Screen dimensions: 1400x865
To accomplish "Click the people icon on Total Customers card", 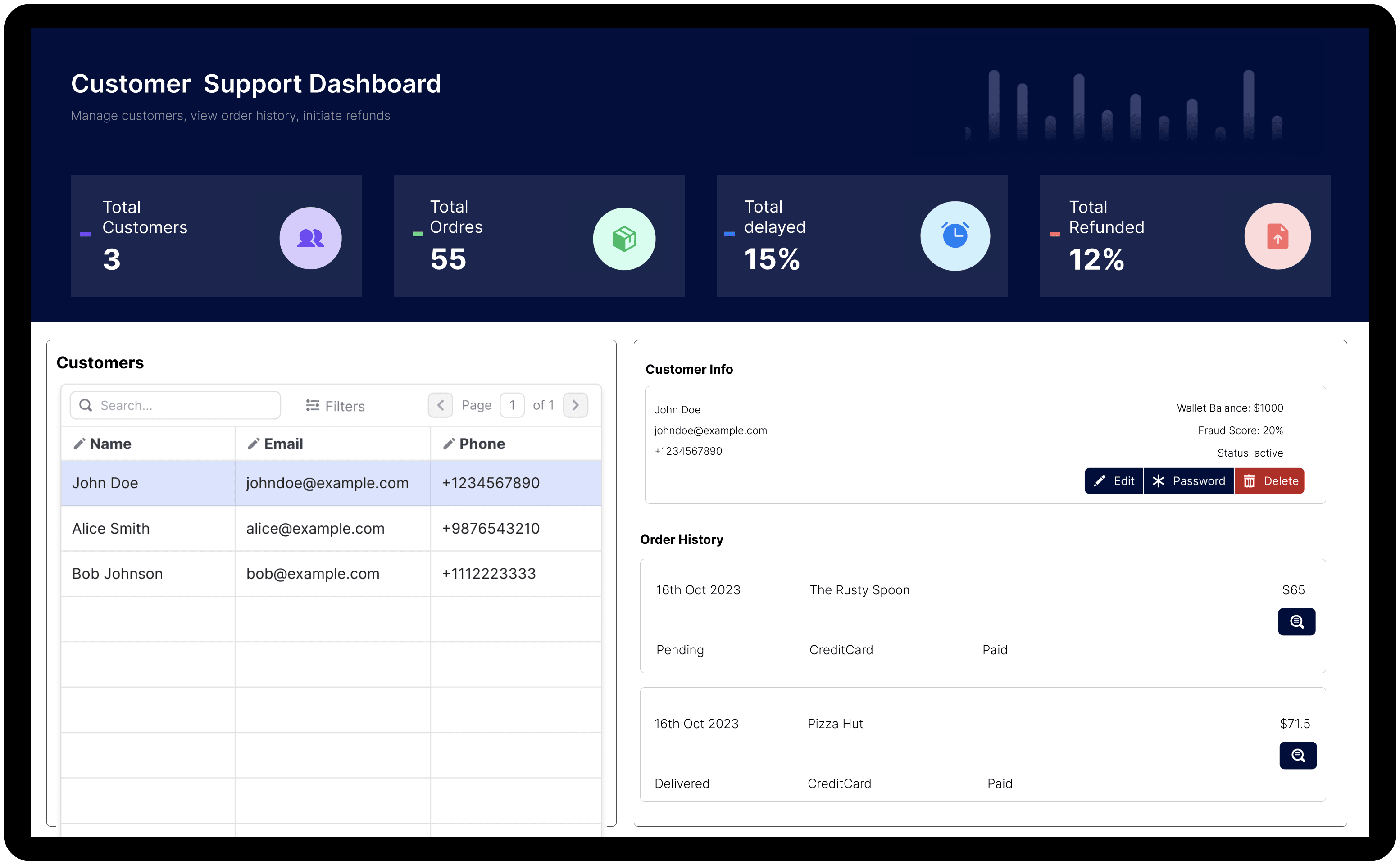I will click(x=311, y=237).
